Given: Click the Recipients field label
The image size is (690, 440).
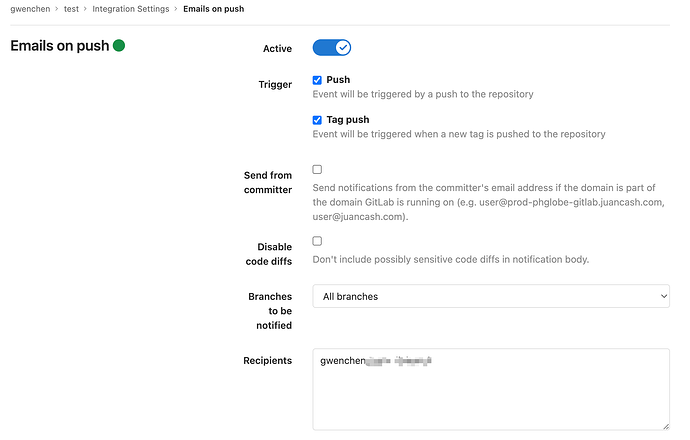Looking at the screenshot, I should pos(267,359).
